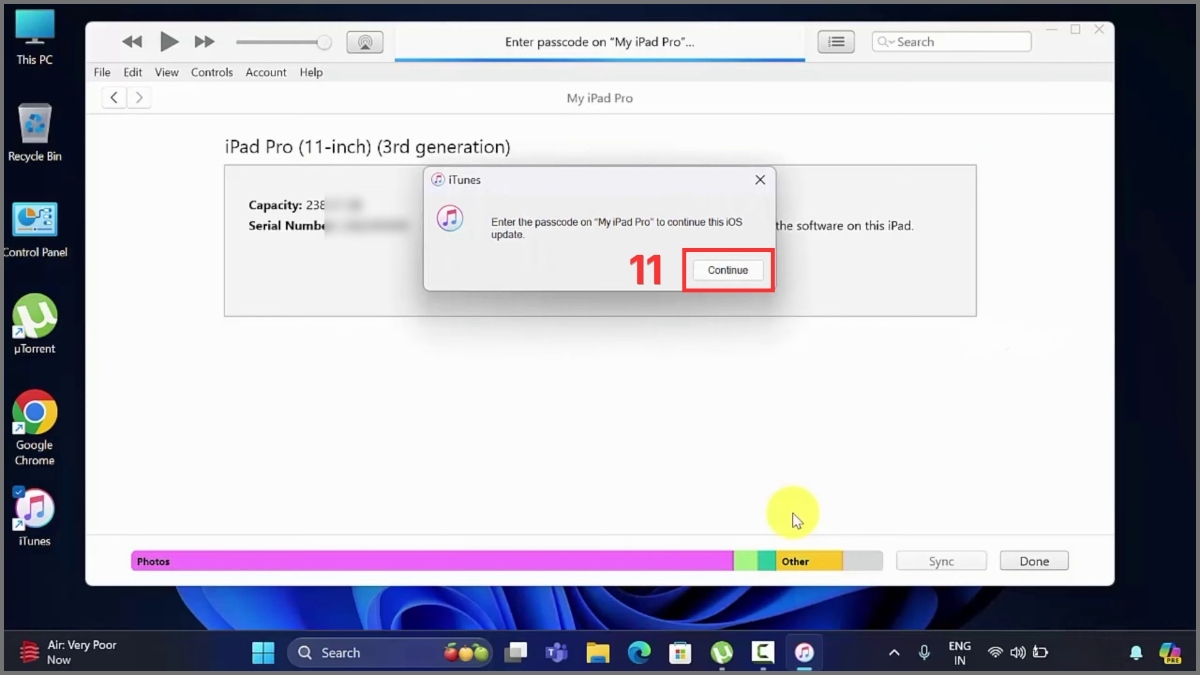Open the iTunes desktop shortcut

click(34, 517)
